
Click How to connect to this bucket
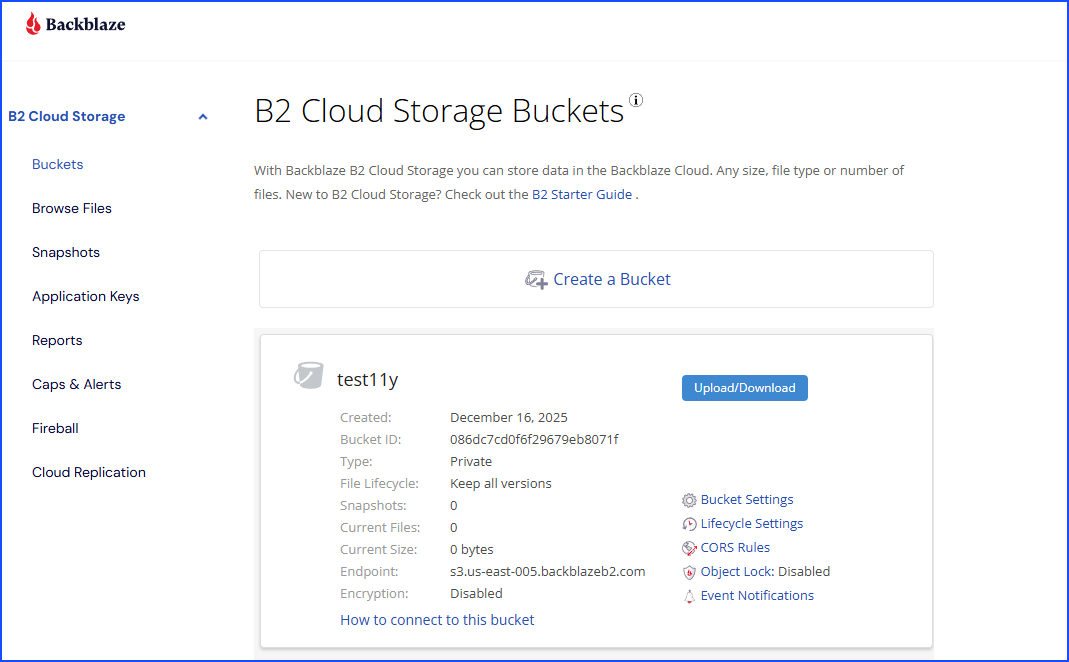(437, 620)
